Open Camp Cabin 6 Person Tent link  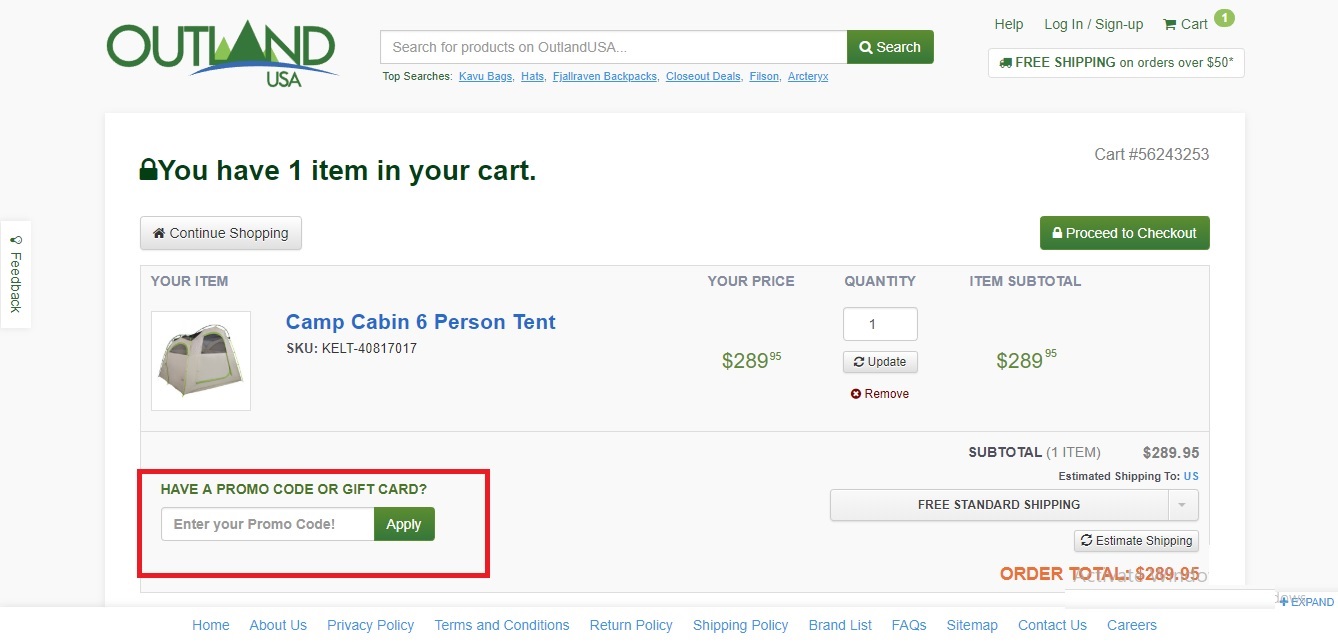point(421,322)
